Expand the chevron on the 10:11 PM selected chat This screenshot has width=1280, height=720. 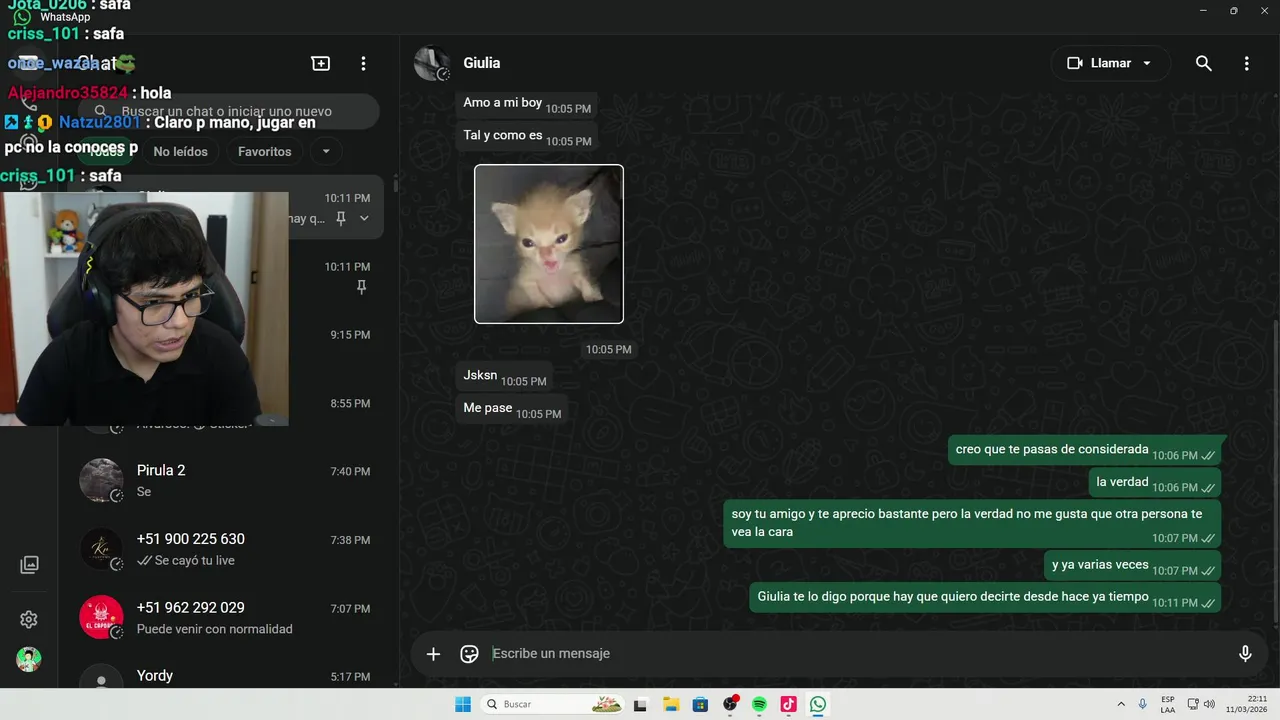point(364,218)
